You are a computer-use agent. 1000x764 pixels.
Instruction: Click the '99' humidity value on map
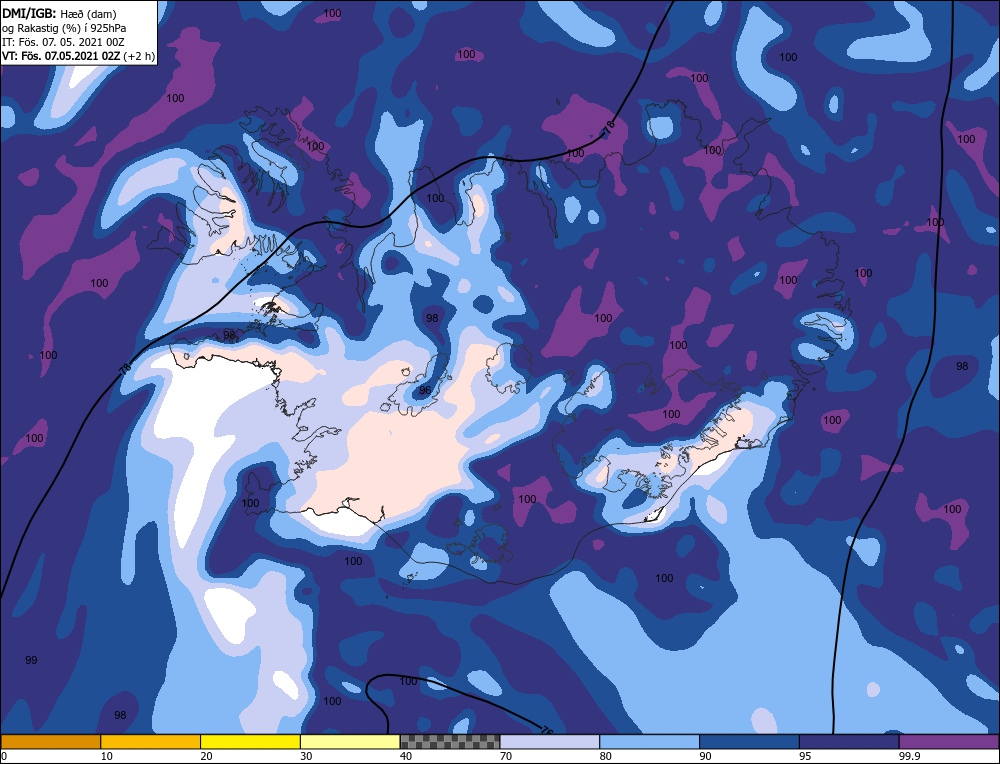click(x=31, y=660)
